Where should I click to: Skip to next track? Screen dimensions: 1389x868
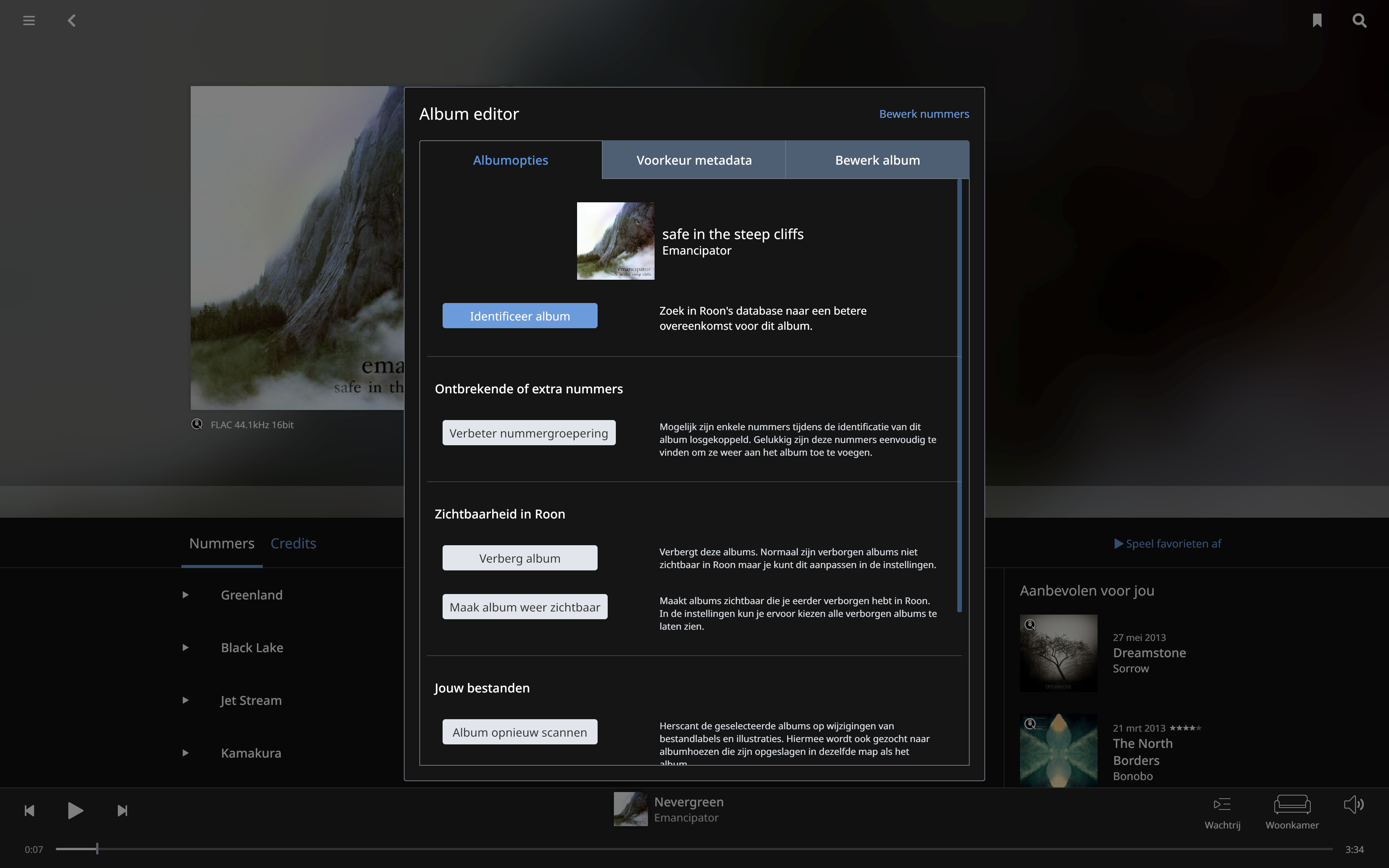pyautogui.click(x=122, y=811)
